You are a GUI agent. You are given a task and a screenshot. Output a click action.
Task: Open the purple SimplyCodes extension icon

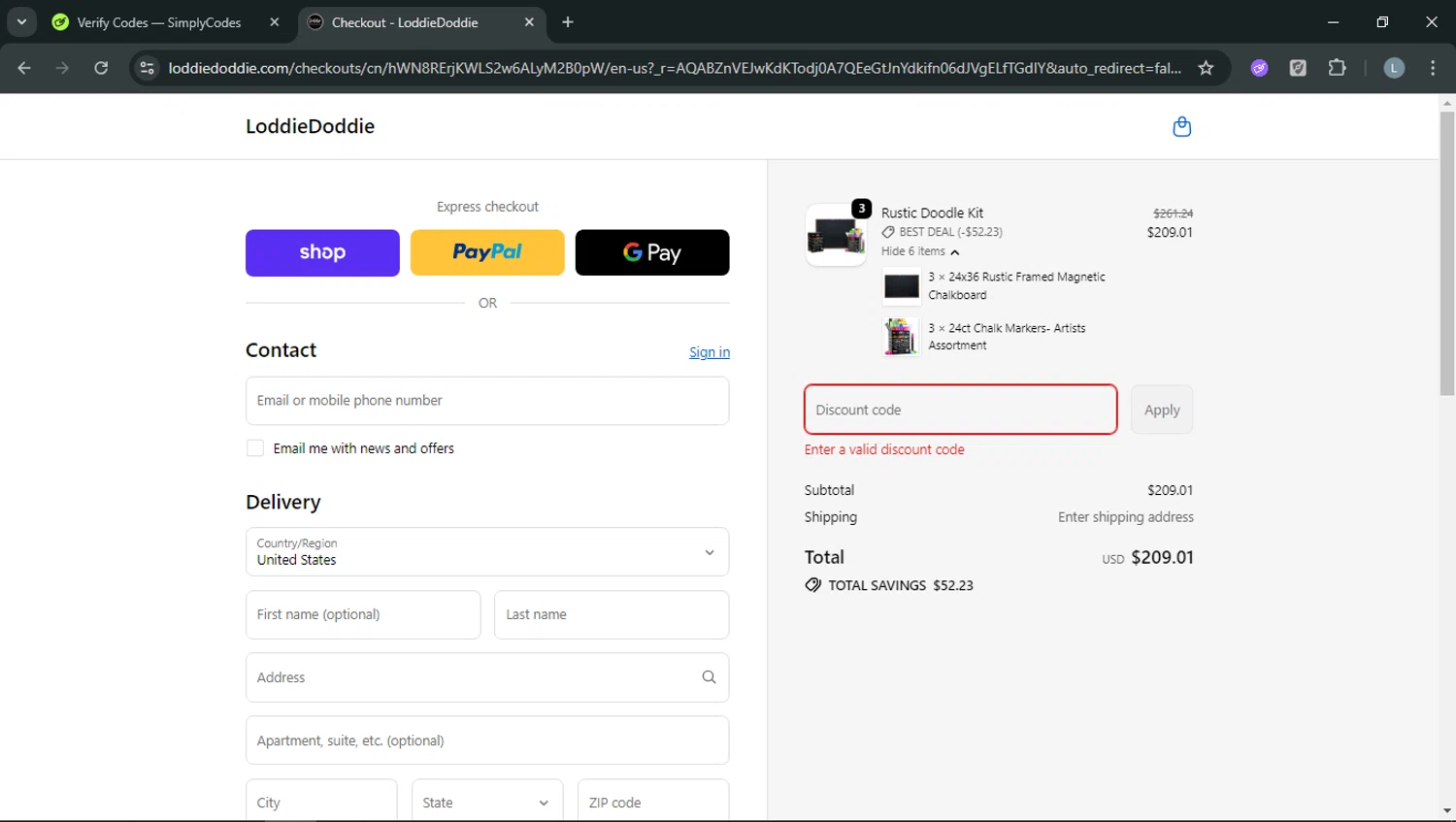(x=1259, y=68)
